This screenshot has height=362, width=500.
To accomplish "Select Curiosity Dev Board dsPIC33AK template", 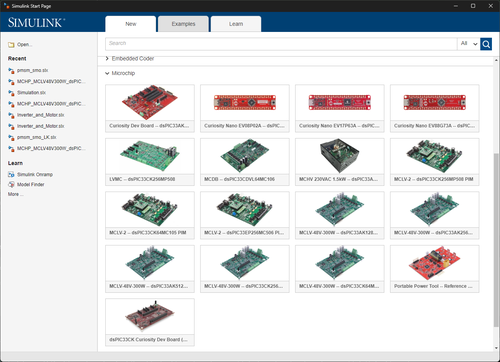I will (150, 108).
